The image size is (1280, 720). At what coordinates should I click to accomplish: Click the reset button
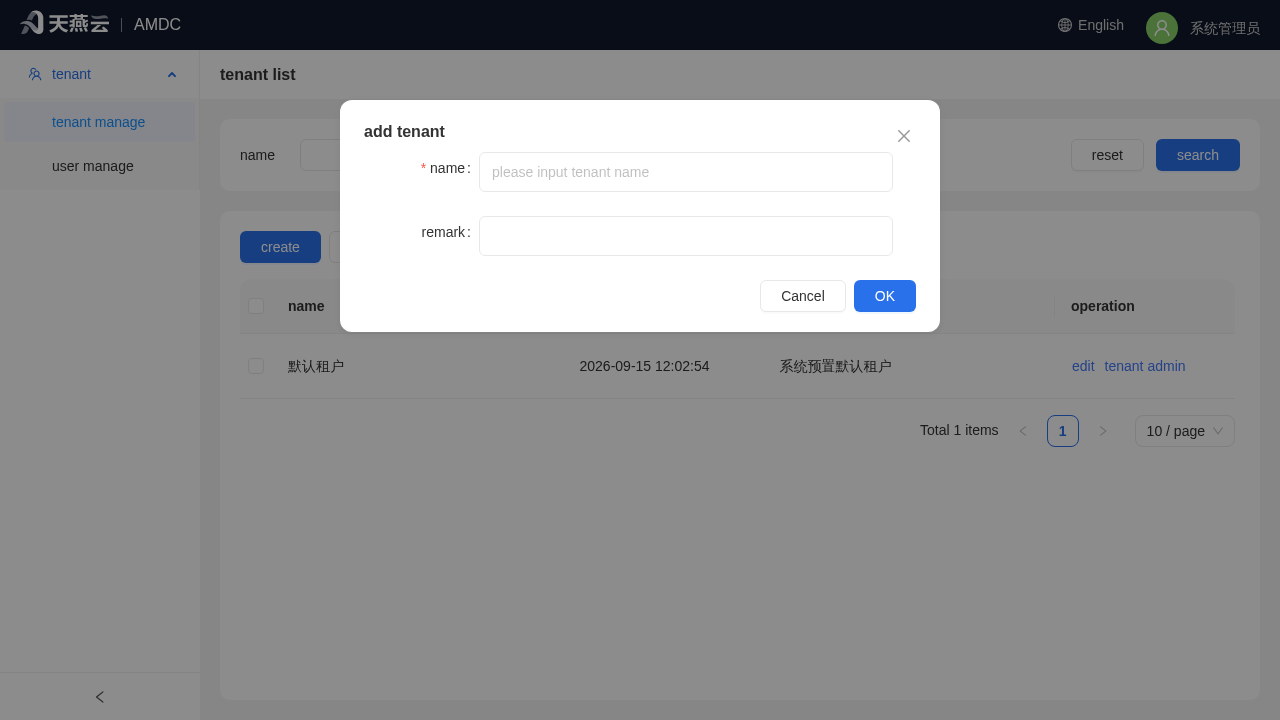click(1107, 155)
